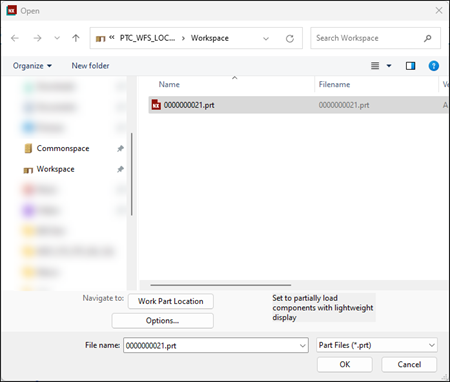Toggle the preview pane icon
Screen dimensions: 450x382
point(410,66)
